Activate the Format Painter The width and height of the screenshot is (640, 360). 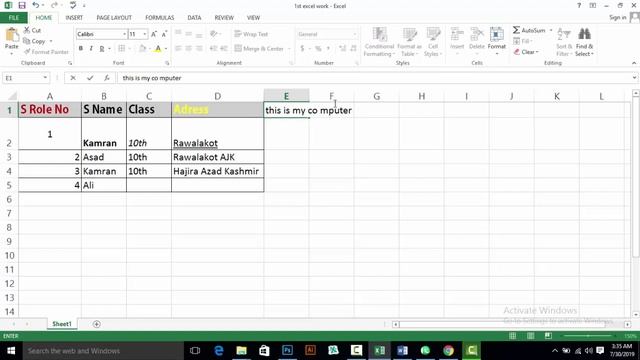(46, 52)
